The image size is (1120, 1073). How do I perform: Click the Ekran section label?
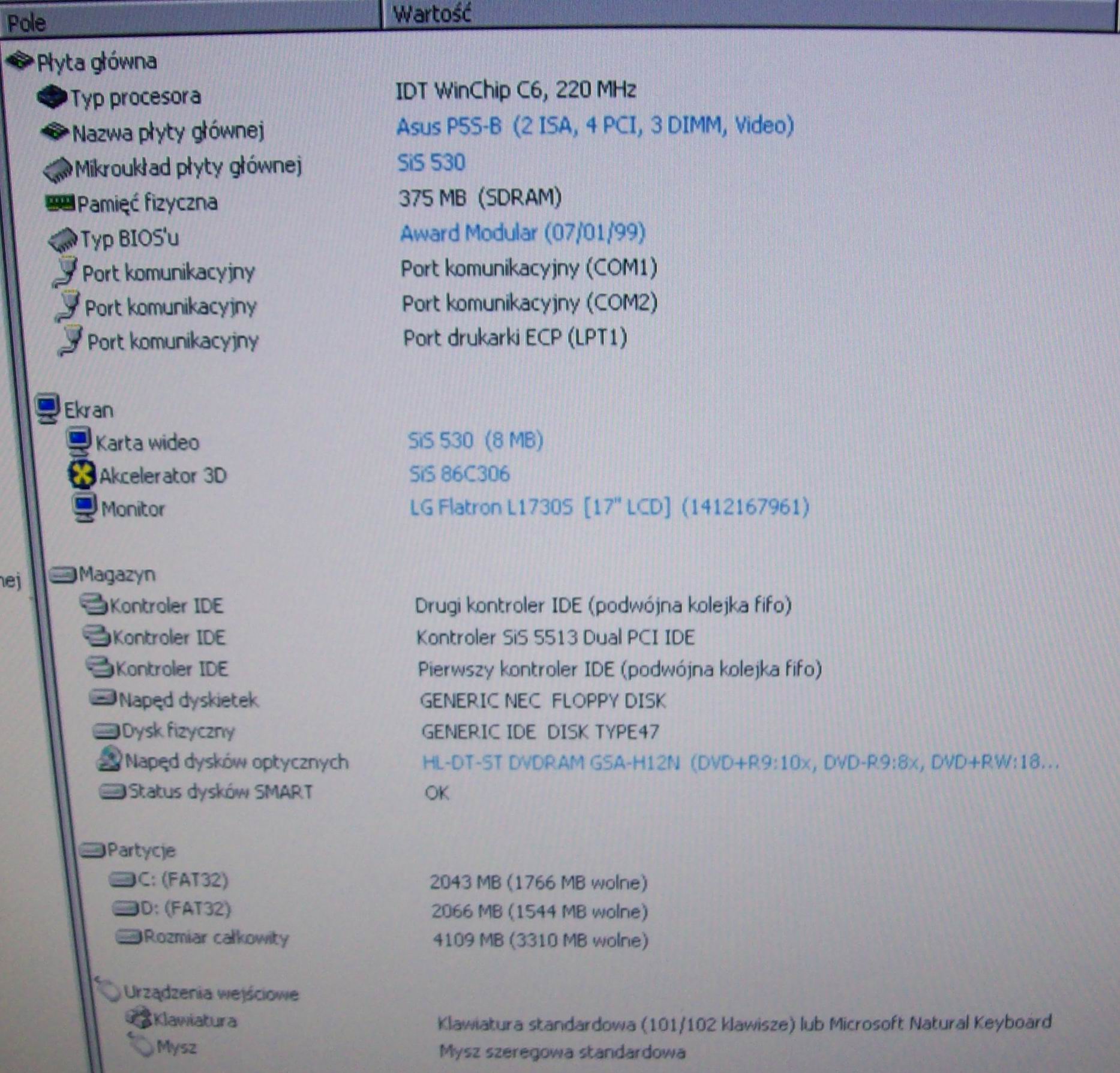tap(89, 410)
